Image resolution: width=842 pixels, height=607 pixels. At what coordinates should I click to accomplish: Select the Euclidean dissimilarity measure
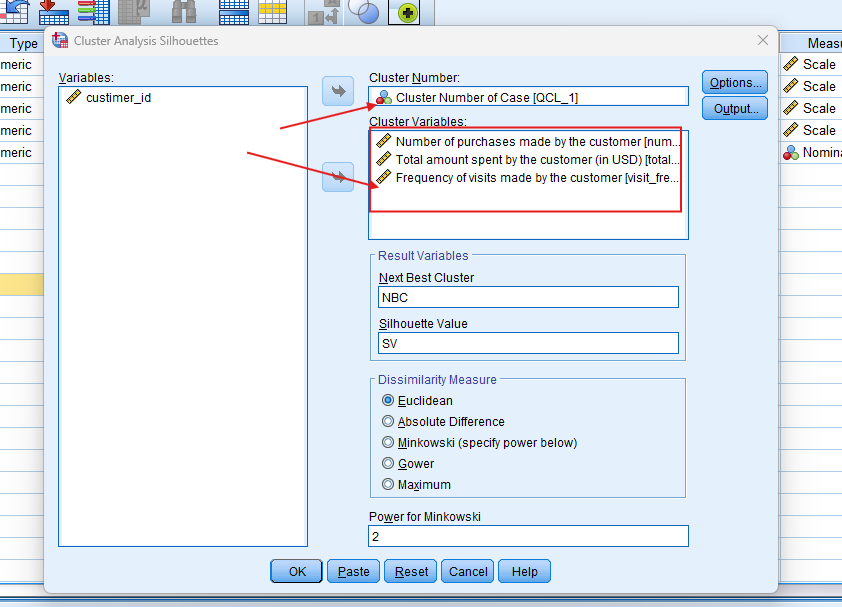pos(388,401)
